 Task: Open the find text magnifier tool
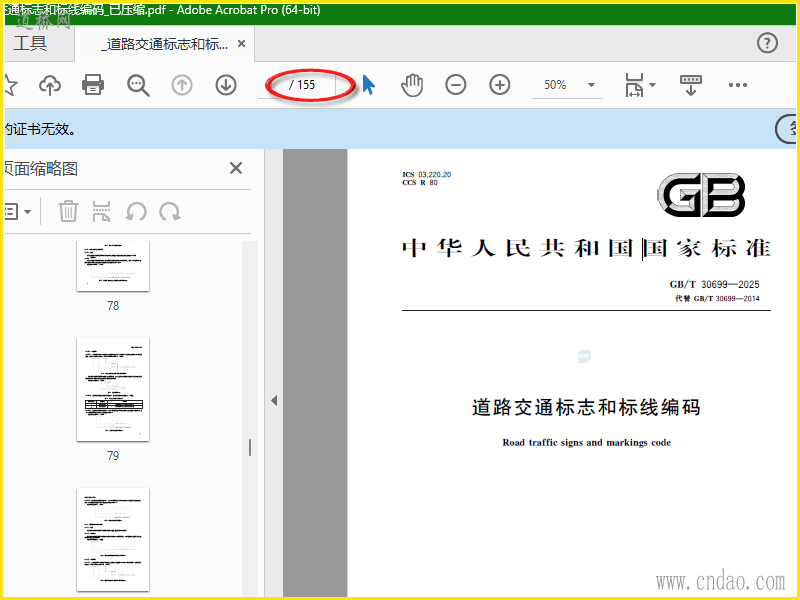click(138, 85)
